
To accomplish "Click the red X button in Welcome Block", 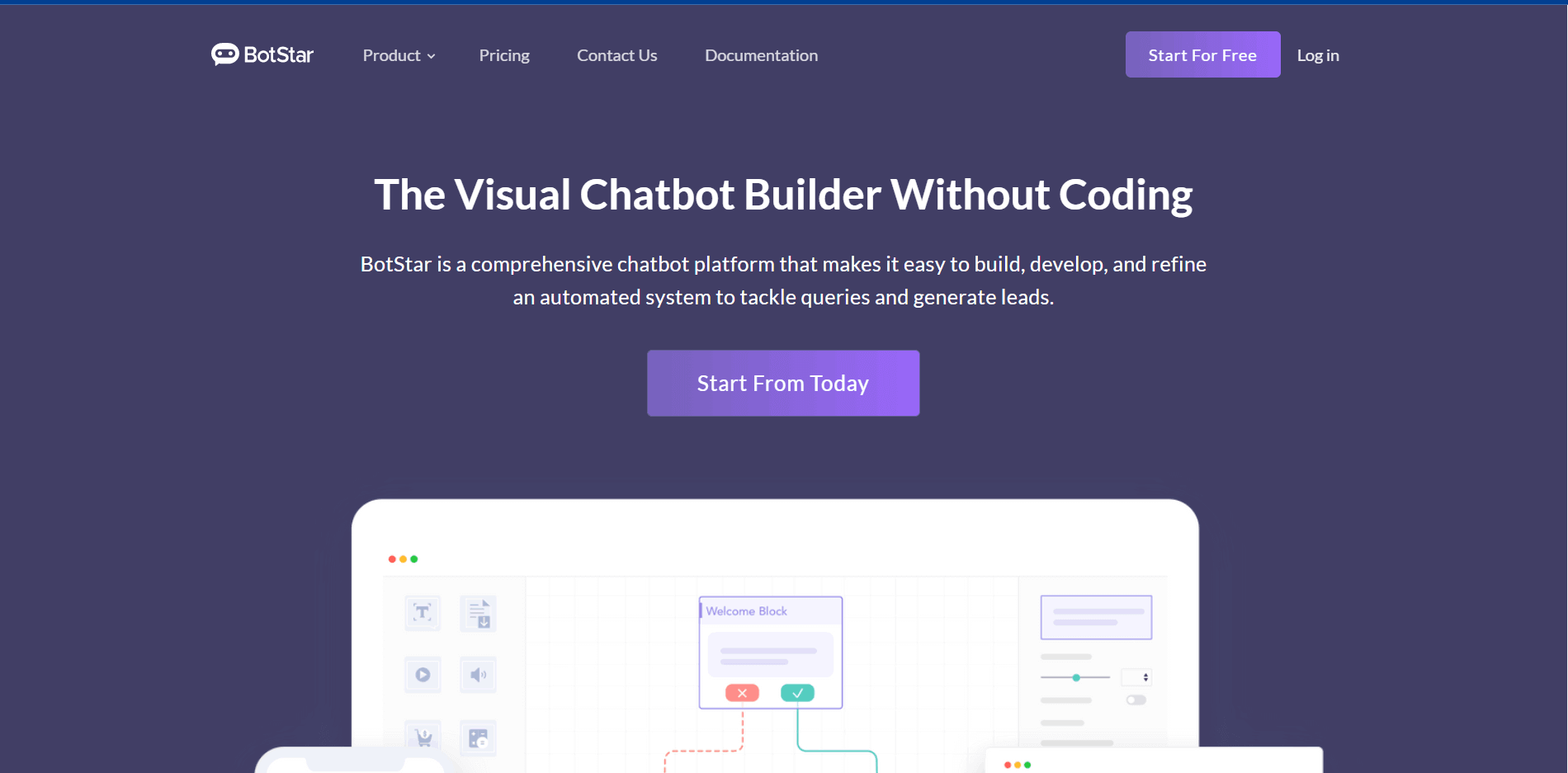I will [x=742, y=693].
